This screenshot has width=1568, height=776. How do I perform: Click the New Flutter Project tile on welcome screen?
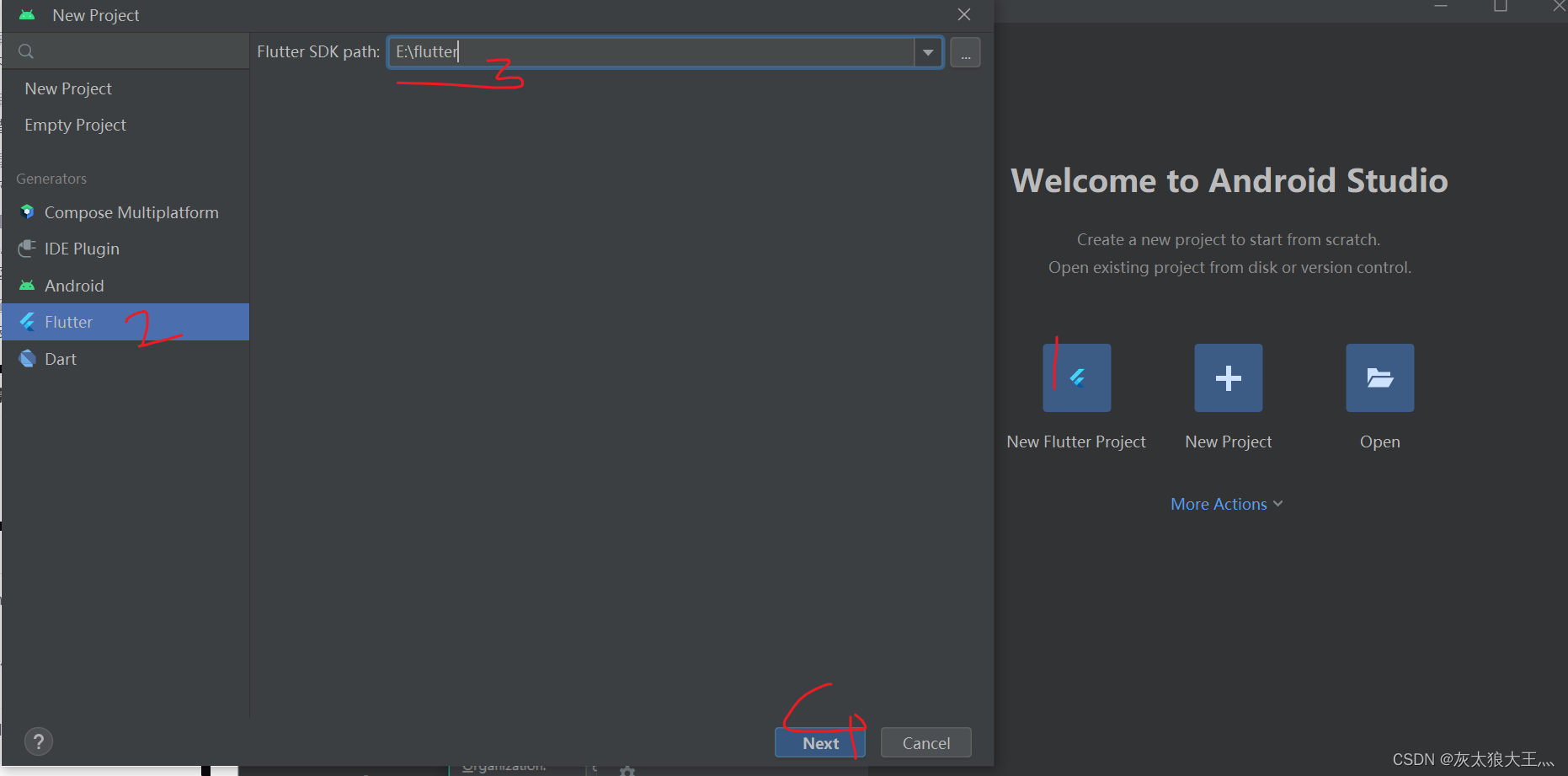[1076, 377]
